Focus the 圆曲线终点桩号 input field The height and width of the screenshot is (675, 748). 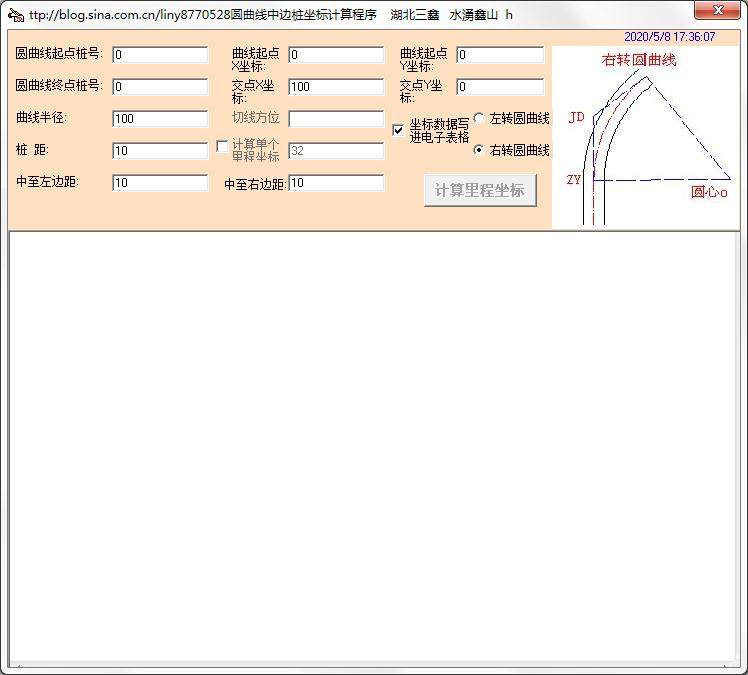click(160, 87)
